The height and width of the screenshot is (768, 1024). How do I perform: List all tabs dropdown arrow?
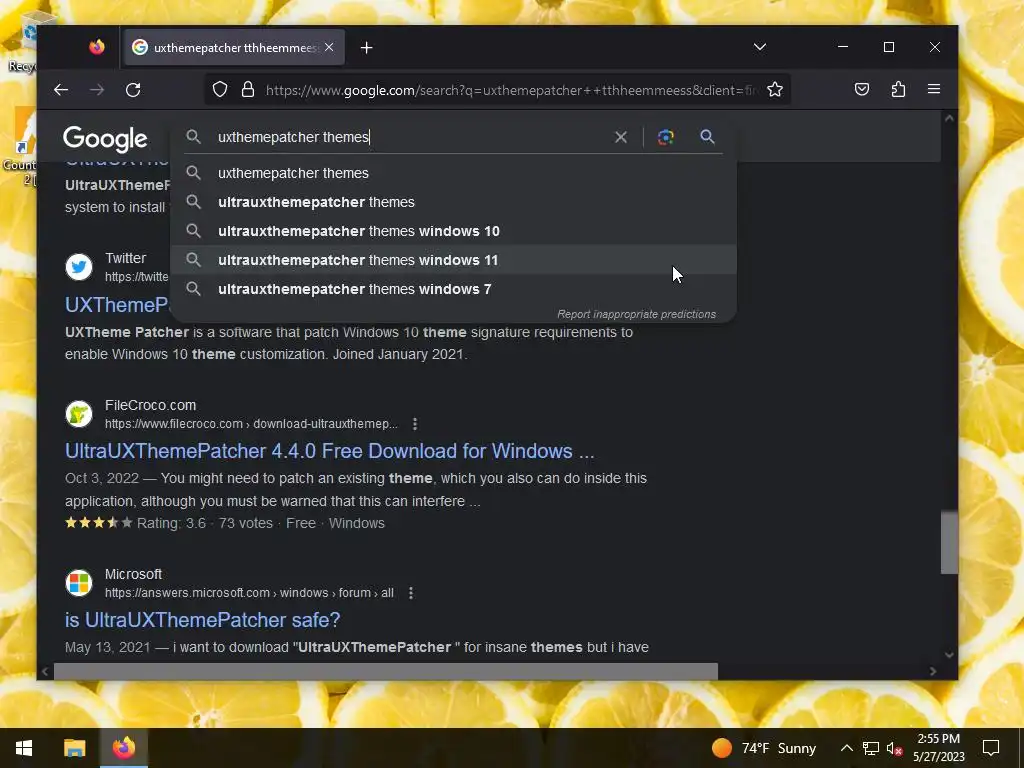click(x=760, y=47)
